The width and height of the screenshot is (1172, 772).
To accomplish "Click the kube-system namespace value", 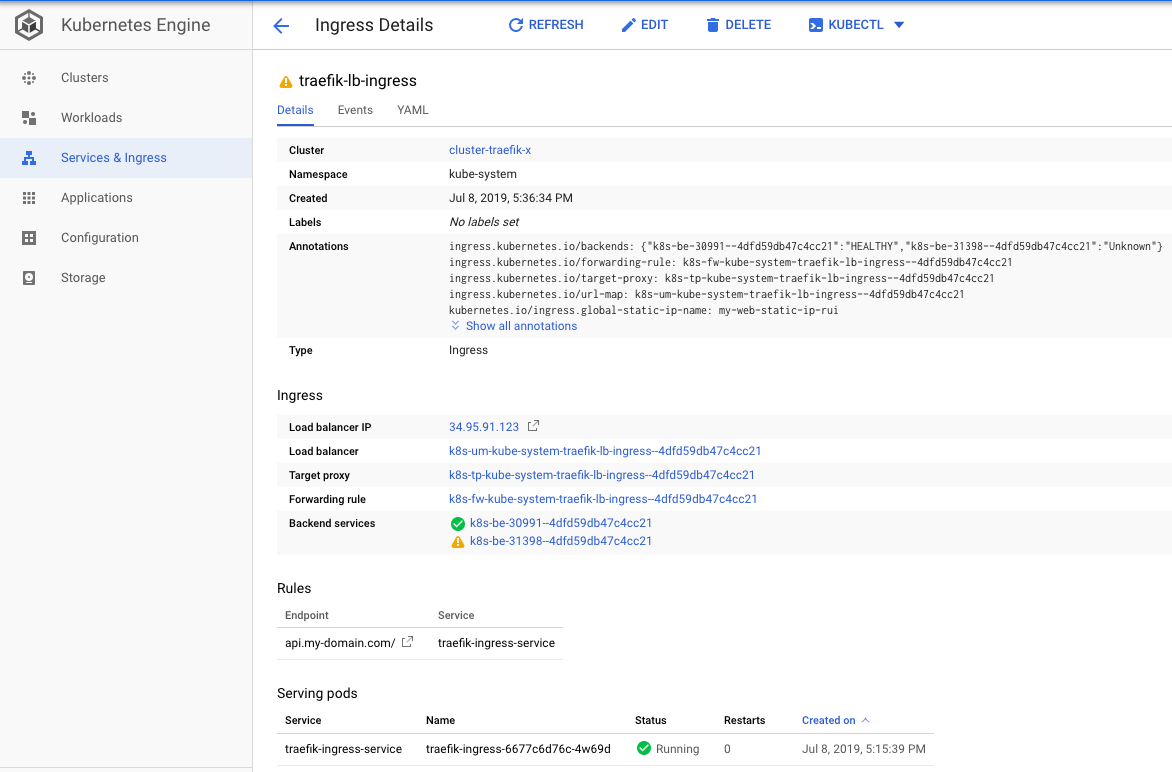I will [x=482, y=174].
